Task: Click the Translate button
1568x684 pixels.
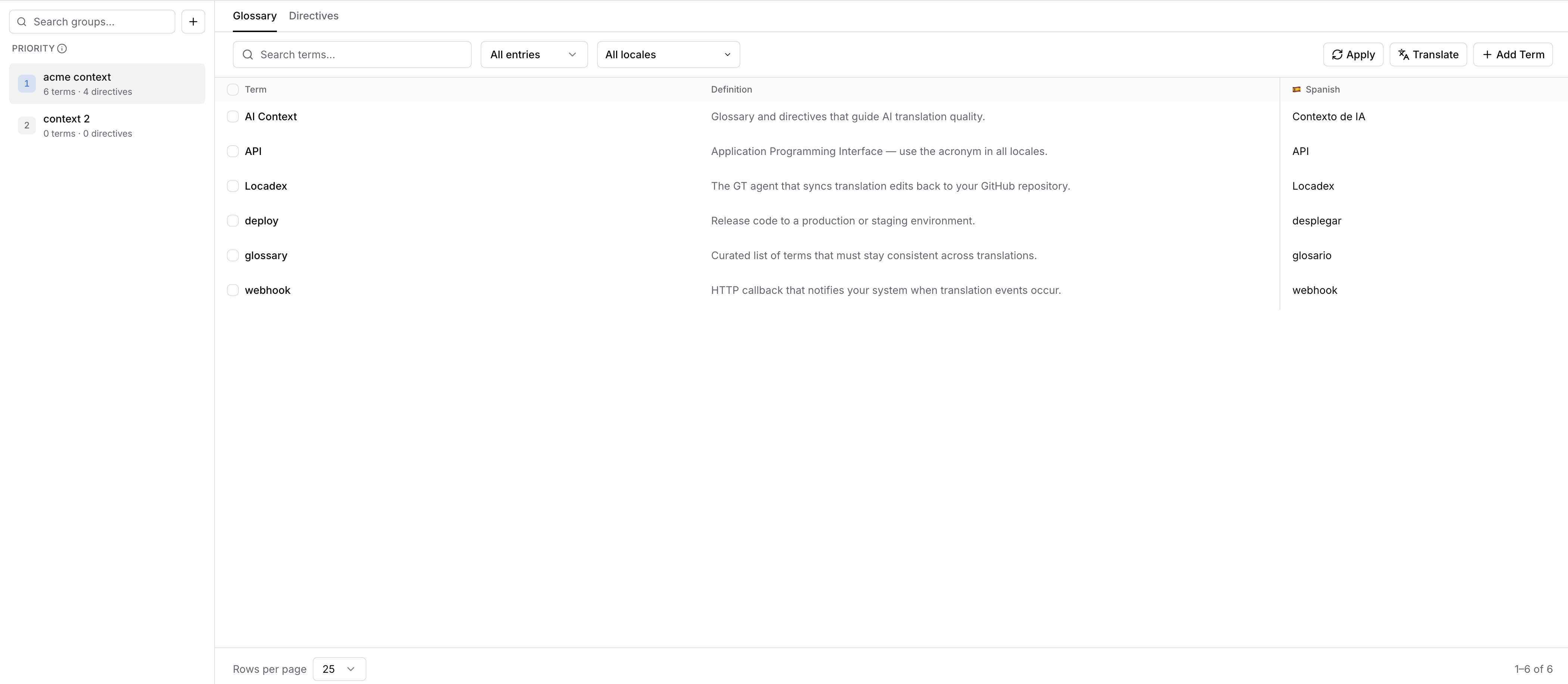Action: click(x=1428, y=55)
